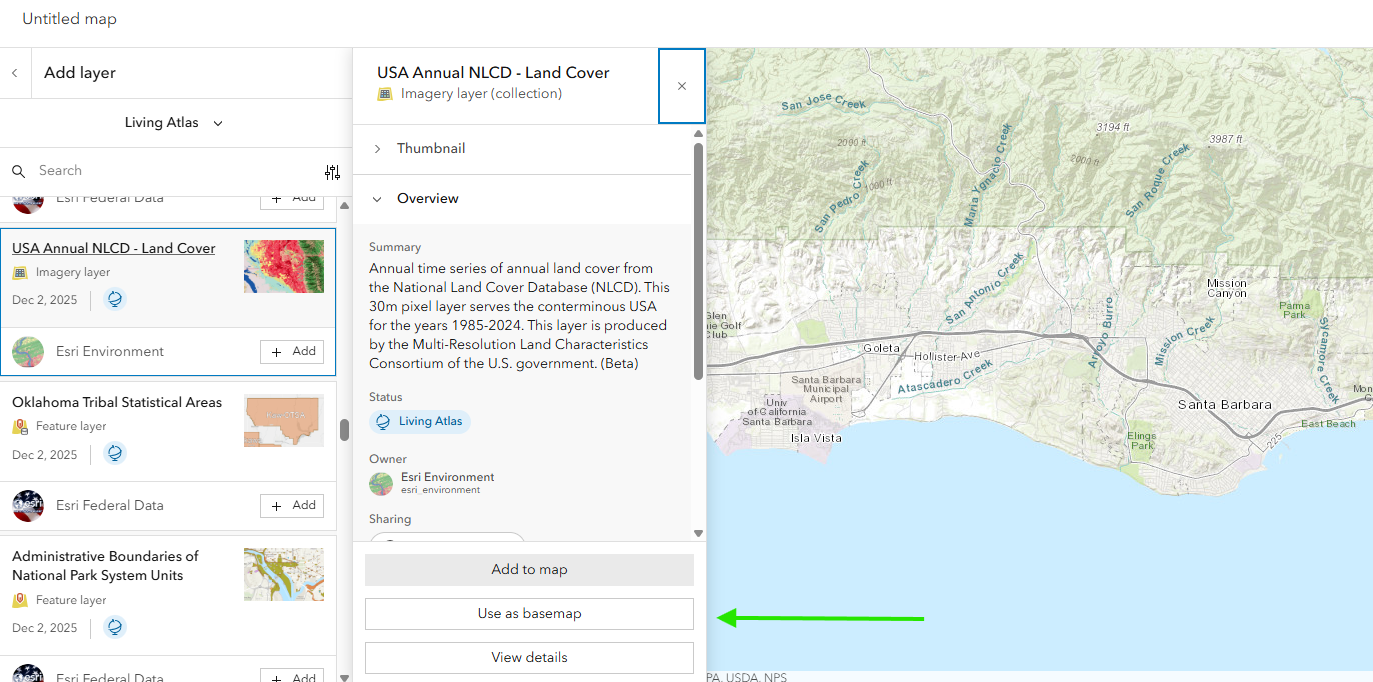The image size is (1373, 682).
Task: Close the USA Annual NLCD details panel
Action: coord(682,86)
